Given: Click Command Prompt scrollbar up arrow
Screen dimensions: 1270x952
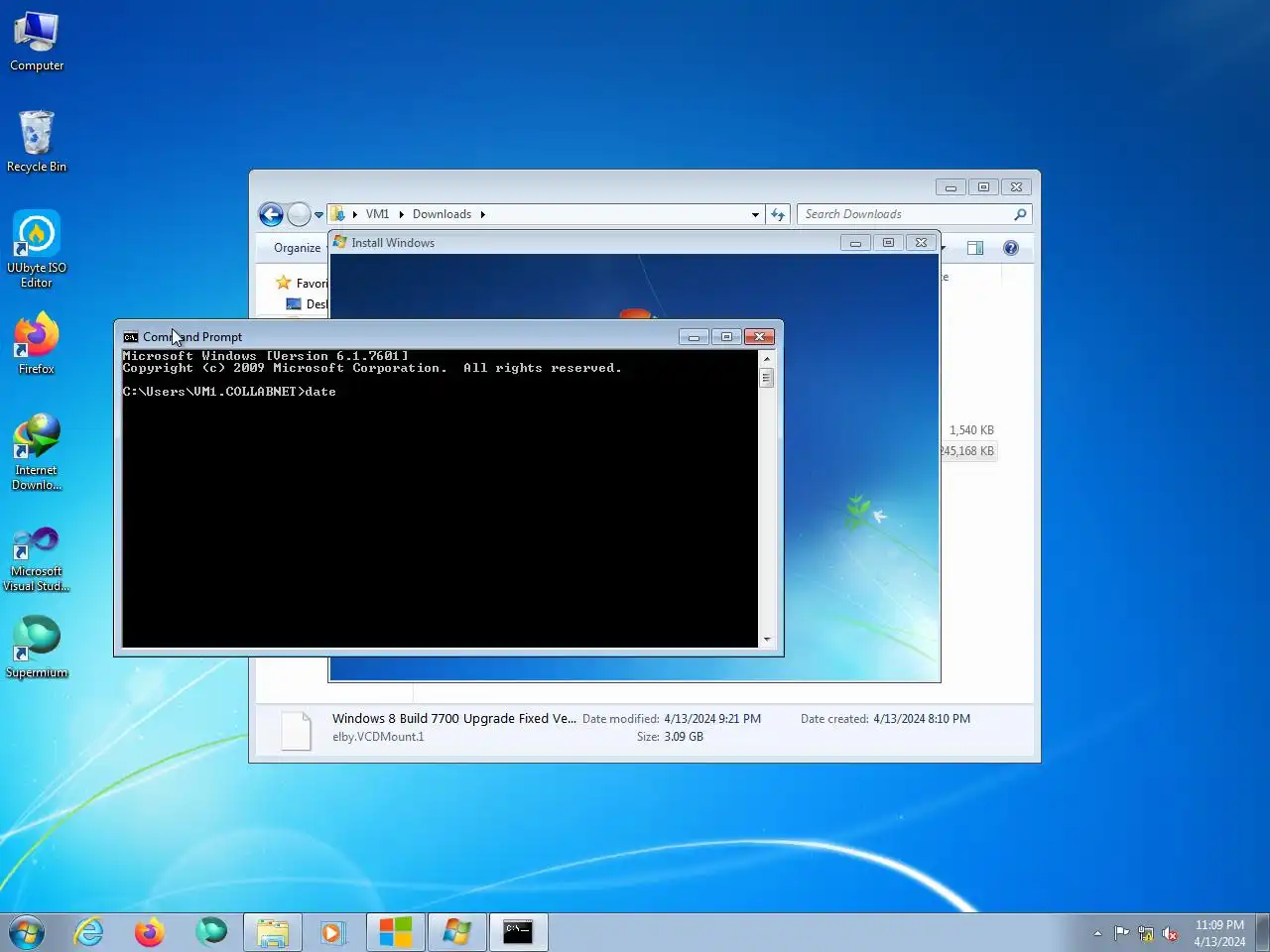Looking at the screenshot, I should point(766,358).
